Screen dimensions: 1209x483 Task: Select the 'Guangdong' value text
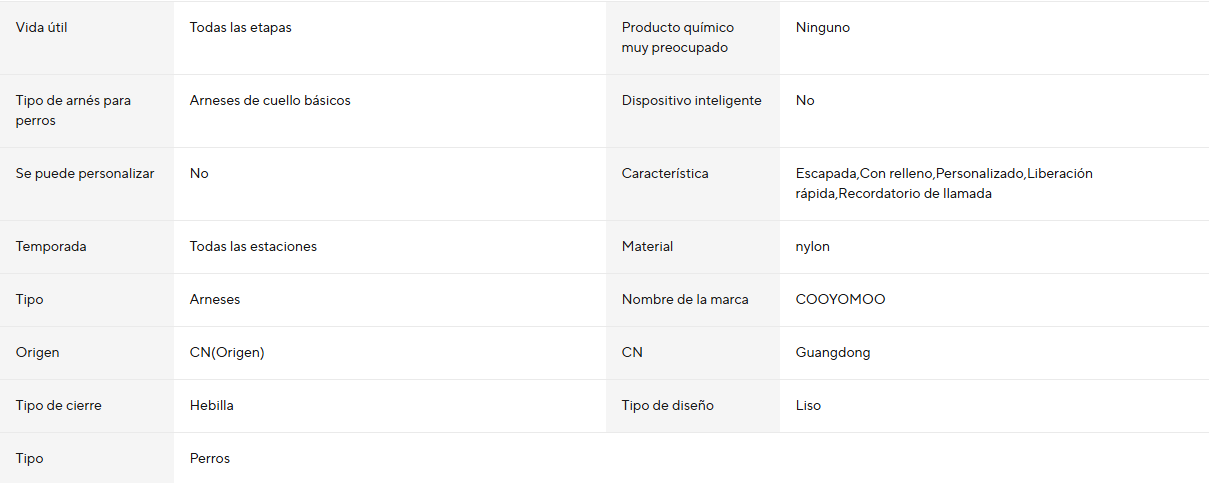coord(834,353)
